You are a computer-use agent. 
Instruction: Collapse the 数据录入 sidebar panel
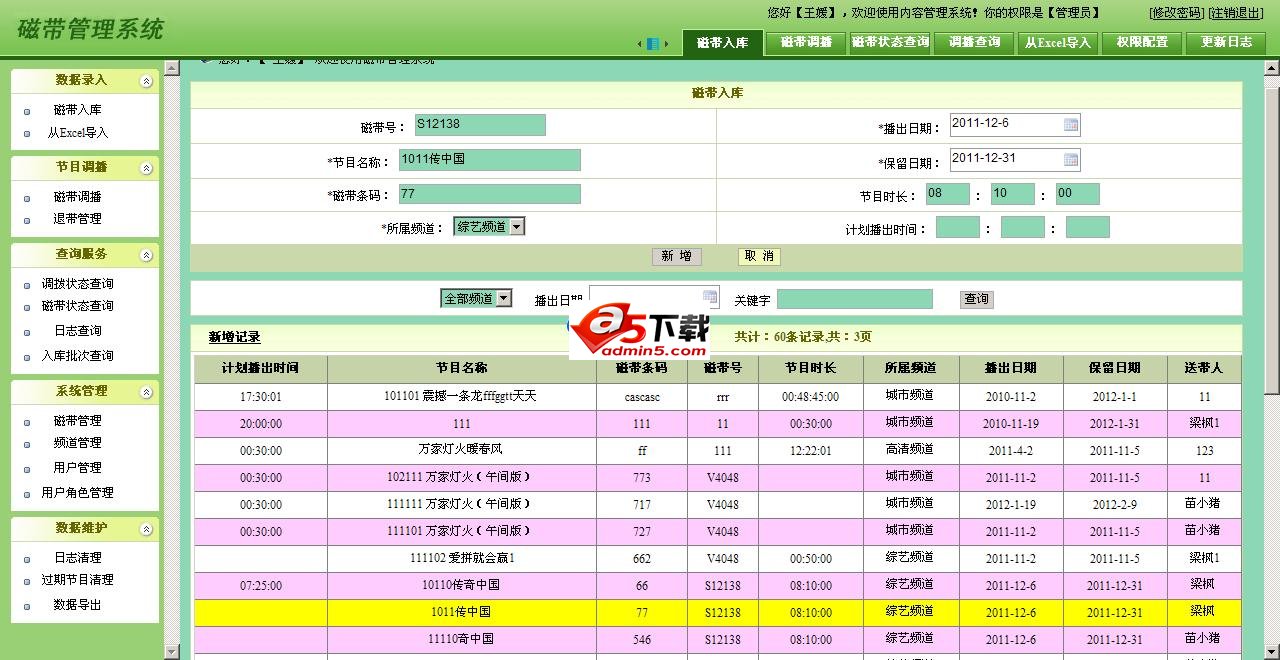click(146, 81)
